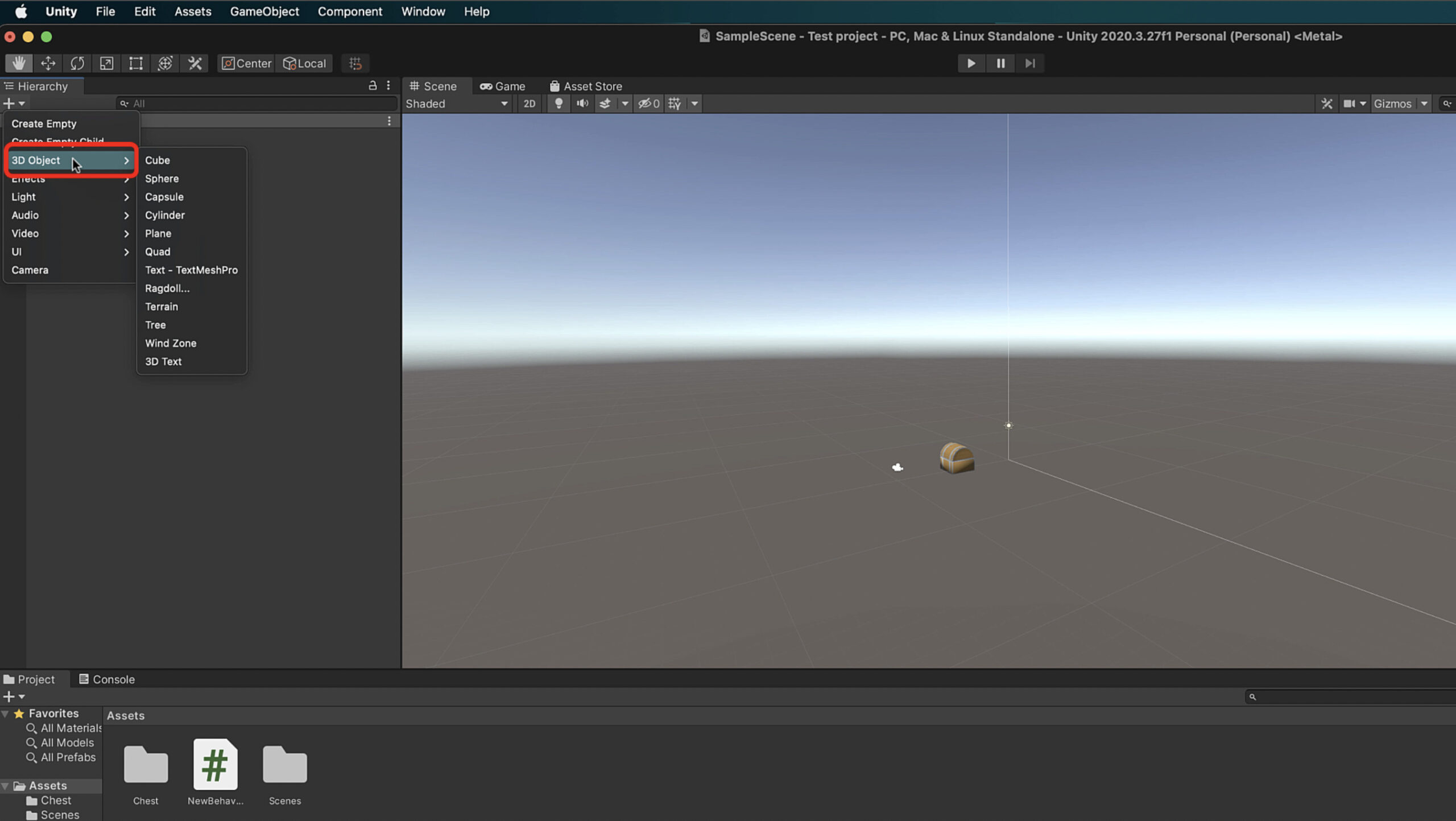Open Shaded draw mode dropdown
1456x821 pixels.
(x=457, y=104)
